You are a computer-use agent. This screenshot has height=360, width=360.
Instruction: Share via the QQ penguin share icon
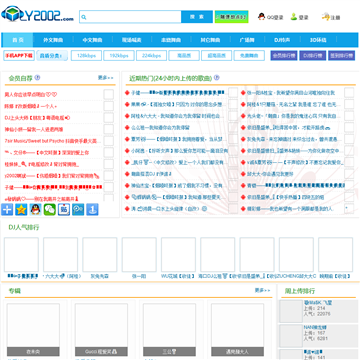point(36,209)
